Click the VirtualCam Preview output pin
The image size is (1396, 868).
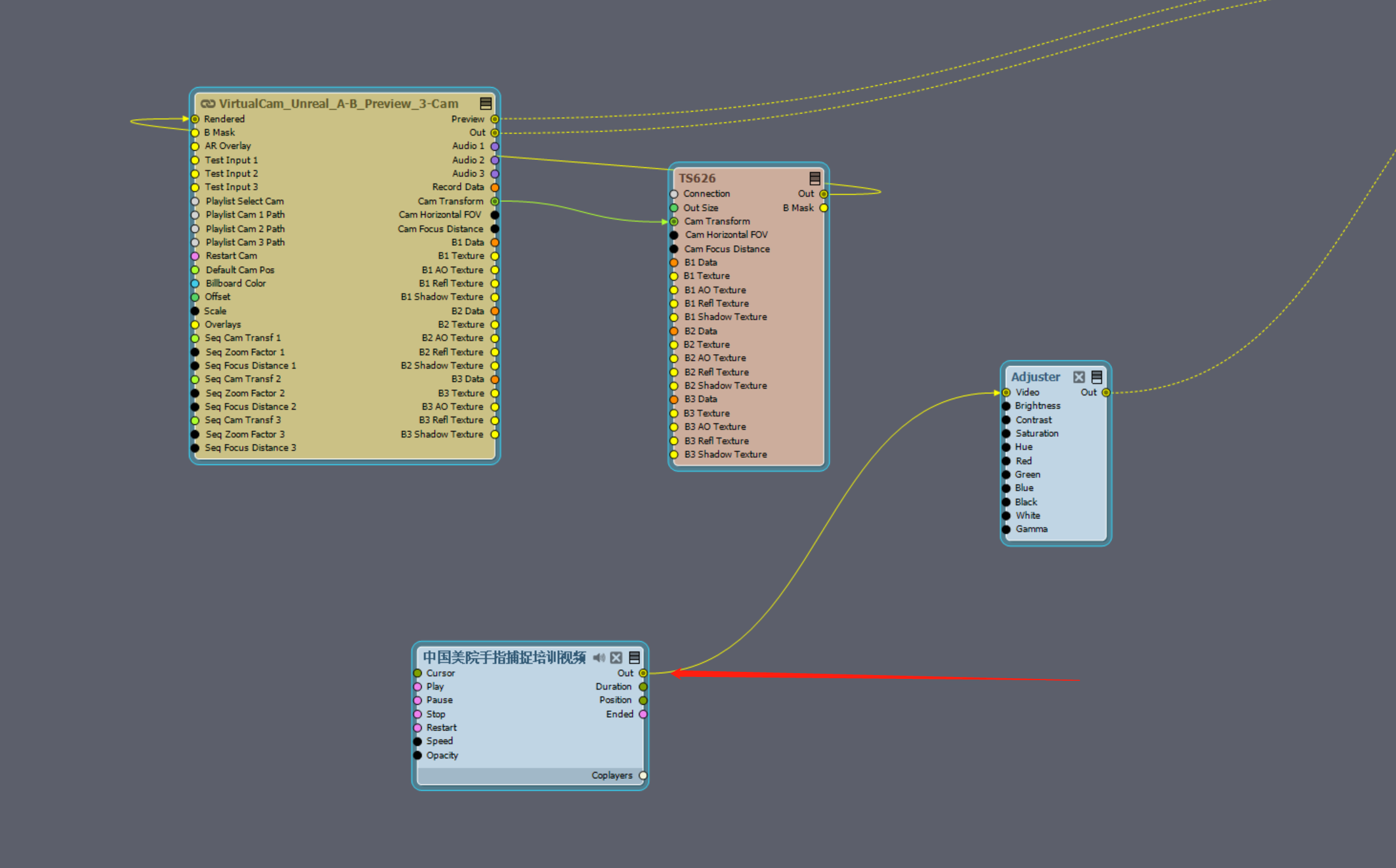click(x=495, y=119)
